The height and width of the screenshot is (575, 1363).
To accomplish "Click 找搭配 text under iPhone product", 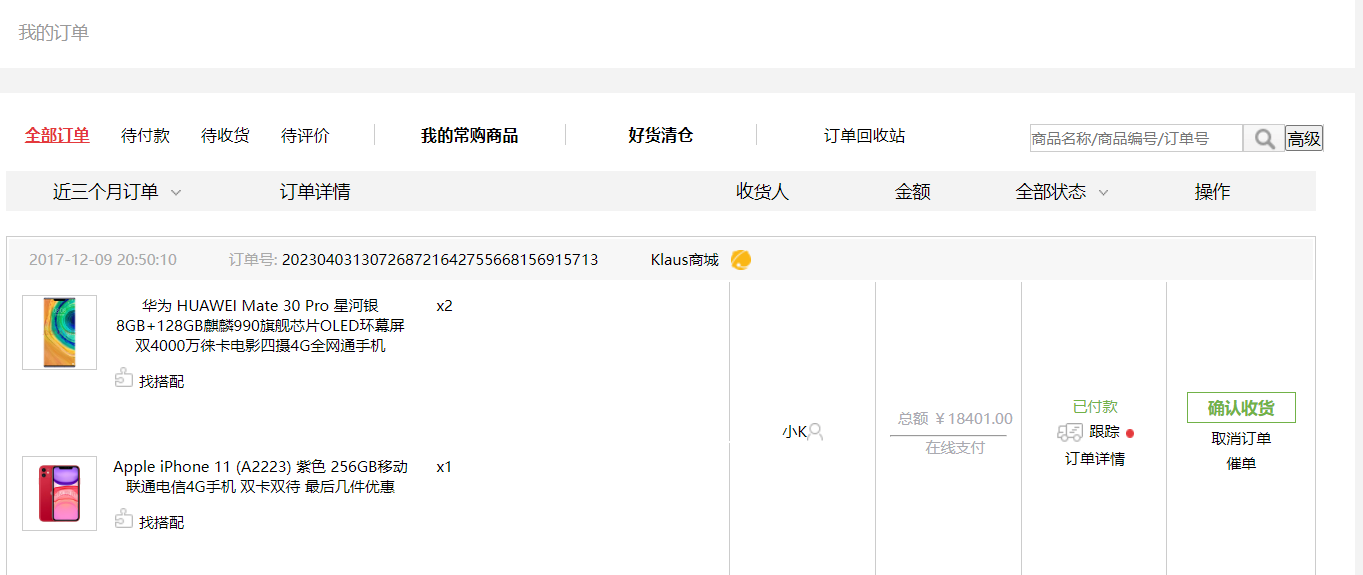I will 161,522.
